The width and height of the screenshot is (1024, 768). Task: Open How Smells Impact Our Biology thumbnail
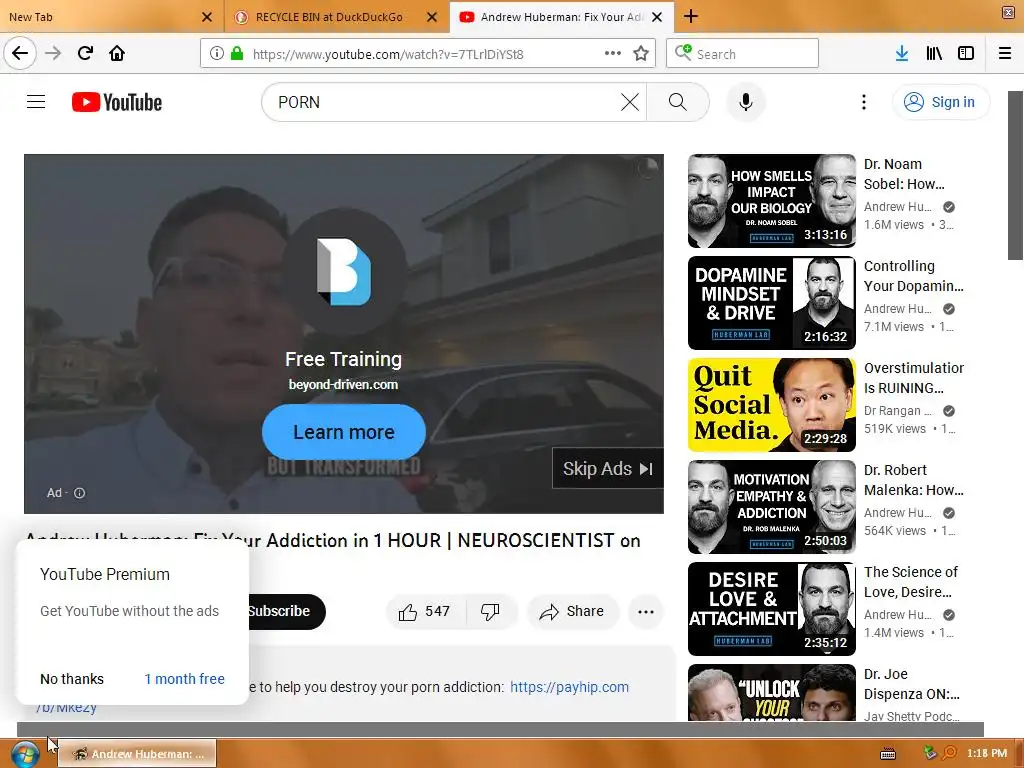[x=771, y=200]
